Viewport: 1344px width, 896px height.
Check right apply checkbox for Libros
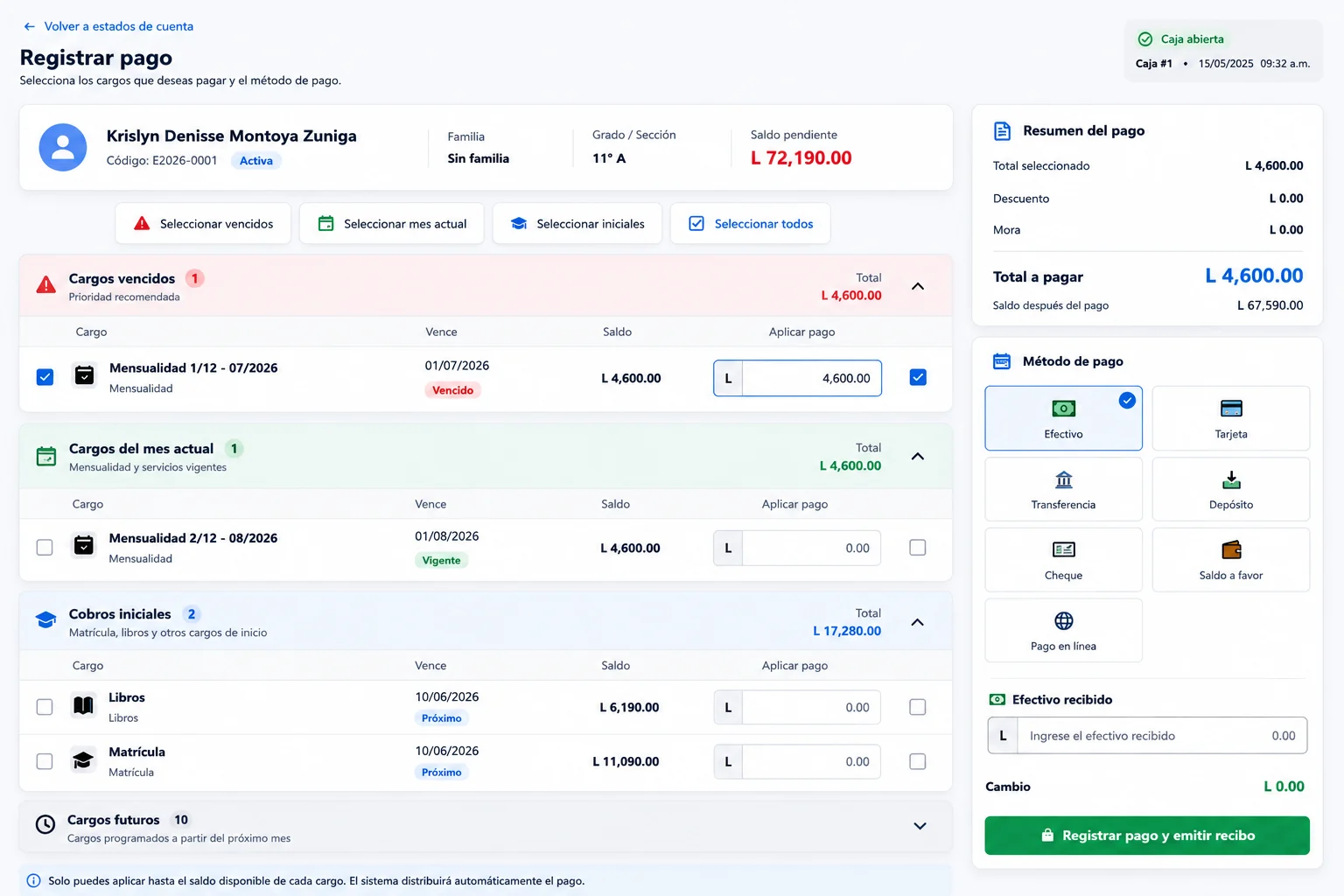pos(918,706)
